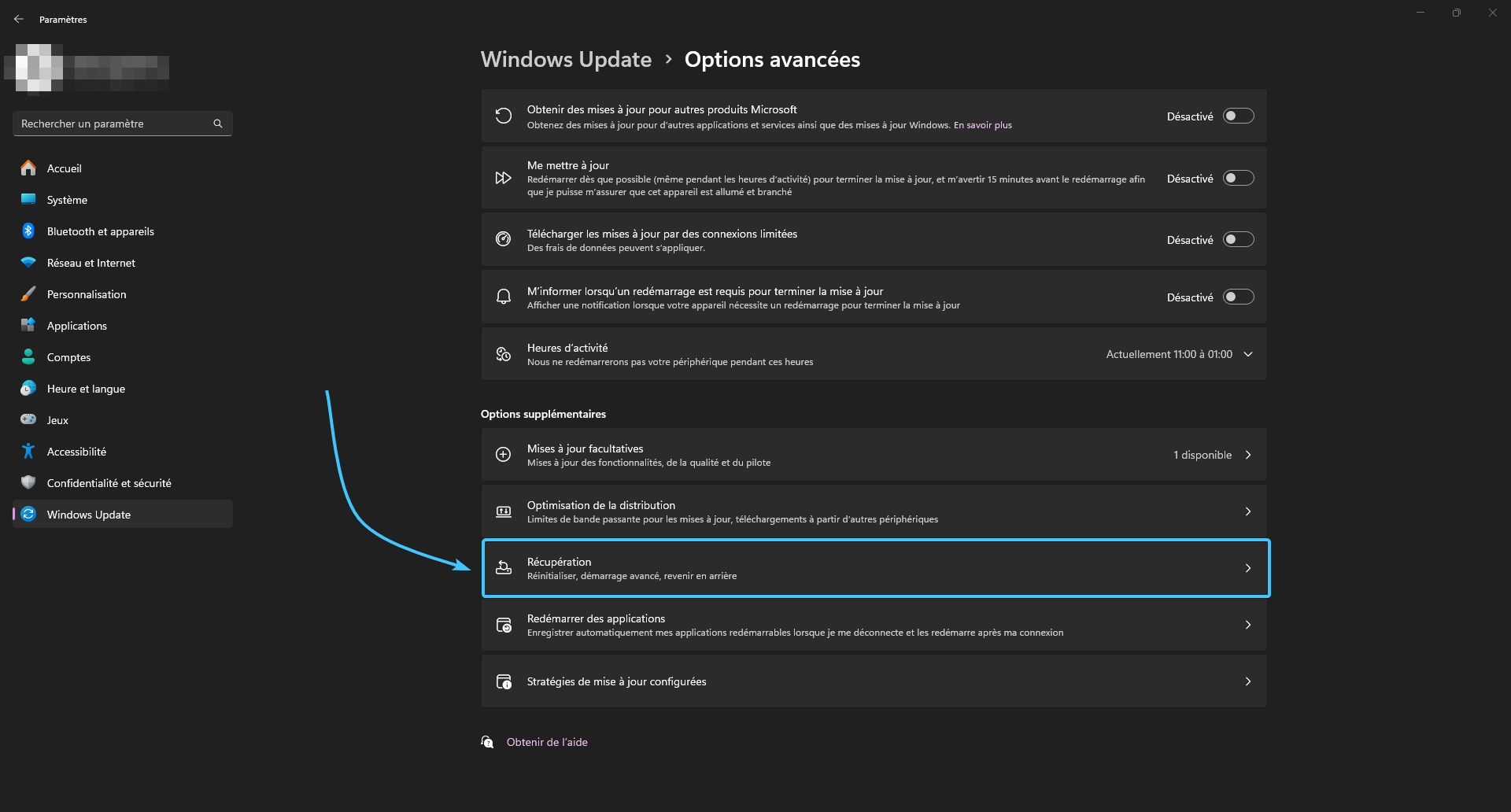Click the Heure et langue clock icon
The image size is (1511, 812).
pyautogui.click(x=28, y=388)
